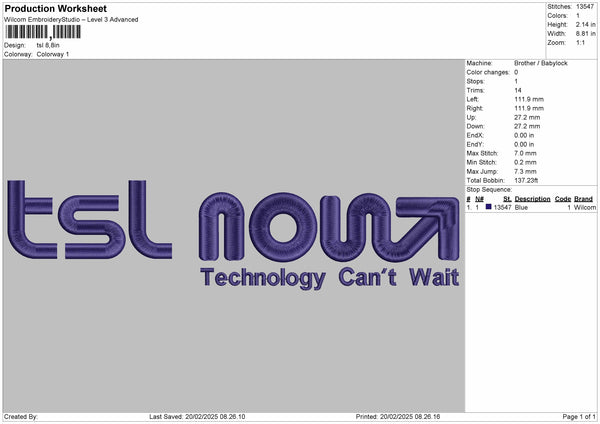Click the Production Worksheet title

tap(55, 8)
